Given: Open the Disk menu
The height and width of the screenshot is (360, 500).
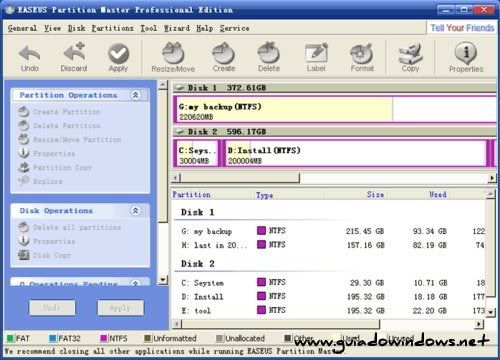Looking at the screenshot, I should (x=77, y=28).
